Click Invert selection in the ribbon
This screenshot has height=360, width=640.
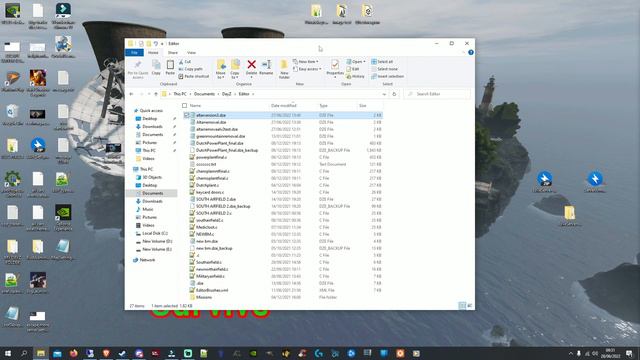point(388,76)
